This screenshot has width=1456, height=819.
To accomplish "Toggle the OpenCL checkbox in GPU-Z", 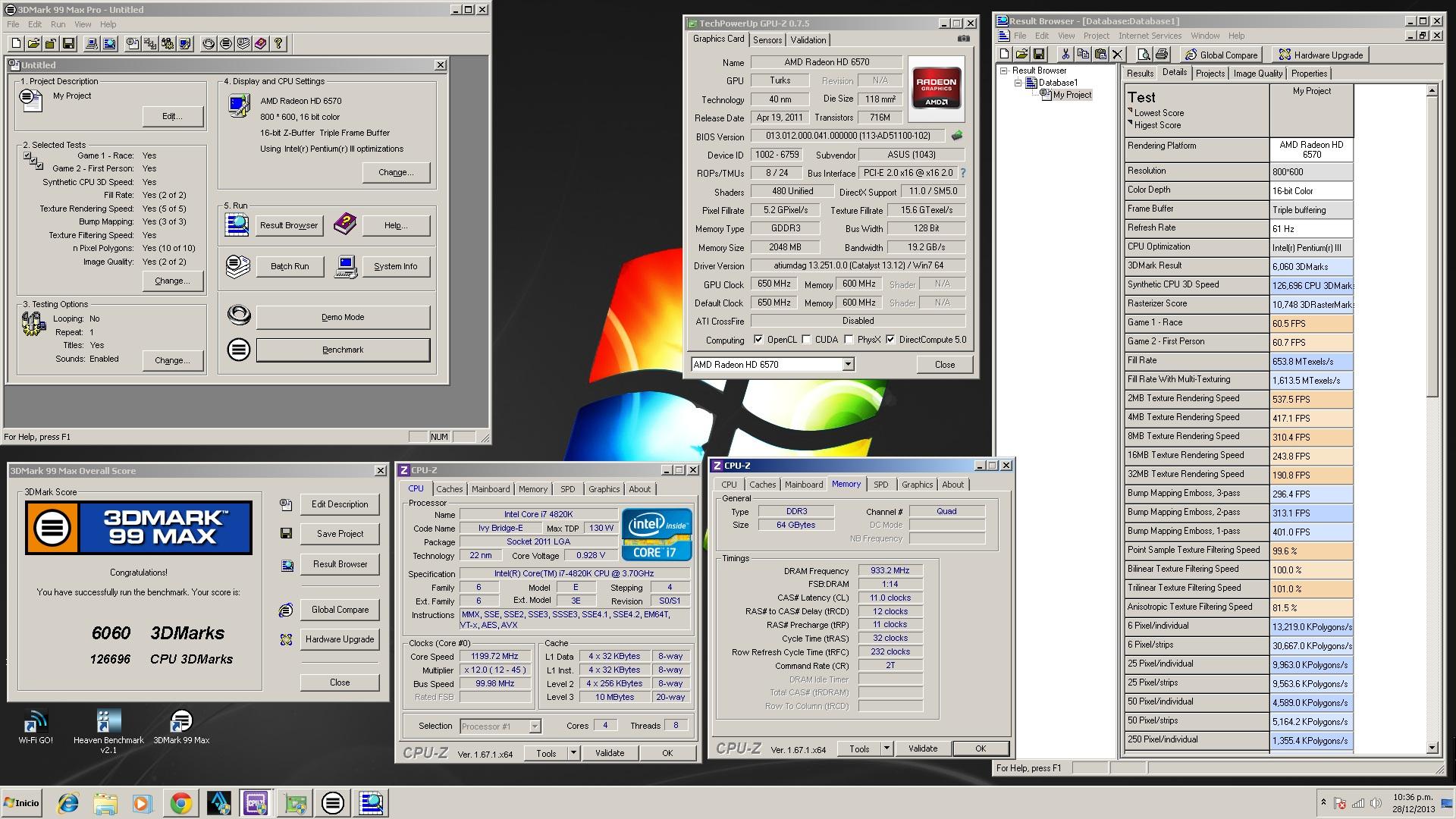I will (758, 340).
